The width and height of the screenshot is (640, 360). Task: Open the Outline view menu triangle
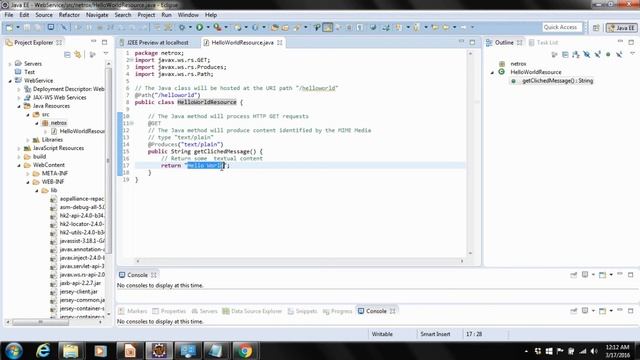pos(632,54)
